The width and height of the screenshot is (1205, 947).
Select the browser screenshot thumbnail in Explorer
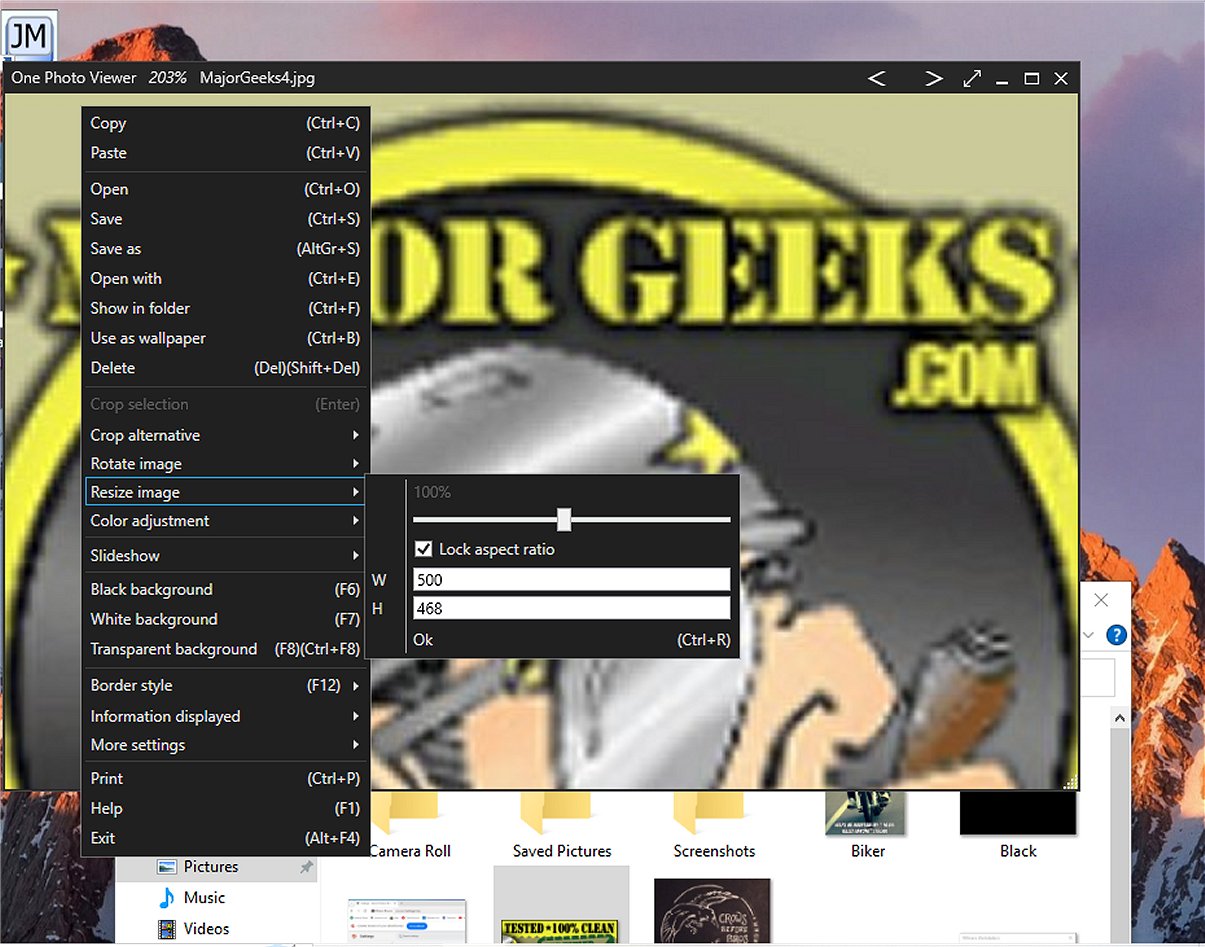(x=408, y=922)
